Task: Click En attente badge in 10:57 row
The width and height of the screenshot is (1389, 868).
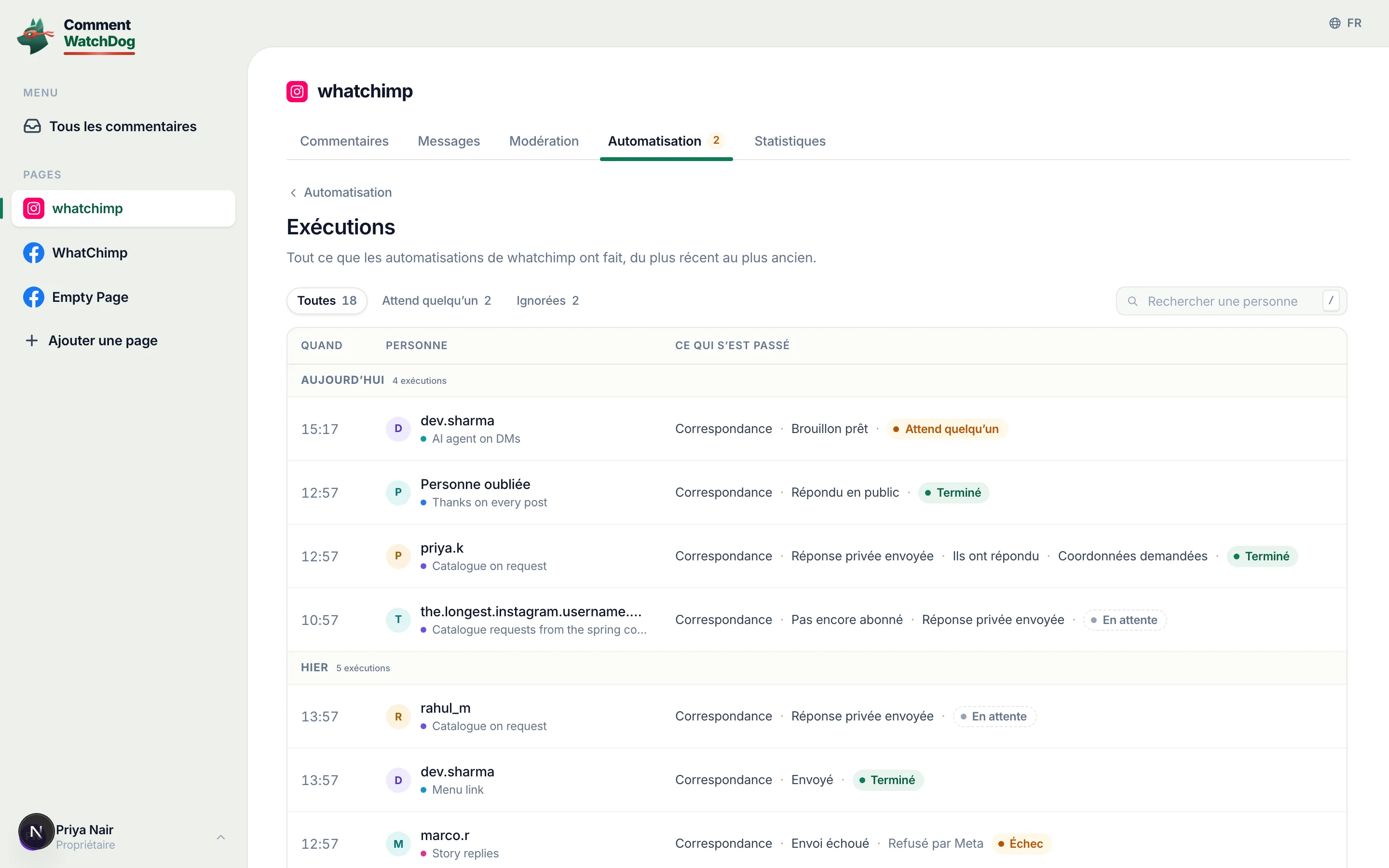Action: click(1124, 620)
